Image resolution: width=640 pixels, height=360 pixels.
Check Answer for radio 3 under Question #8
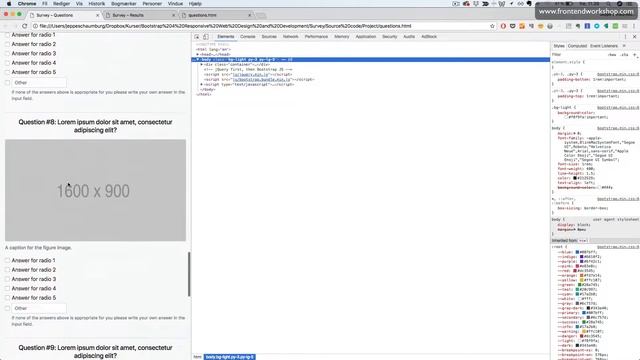tap(7, 279)
